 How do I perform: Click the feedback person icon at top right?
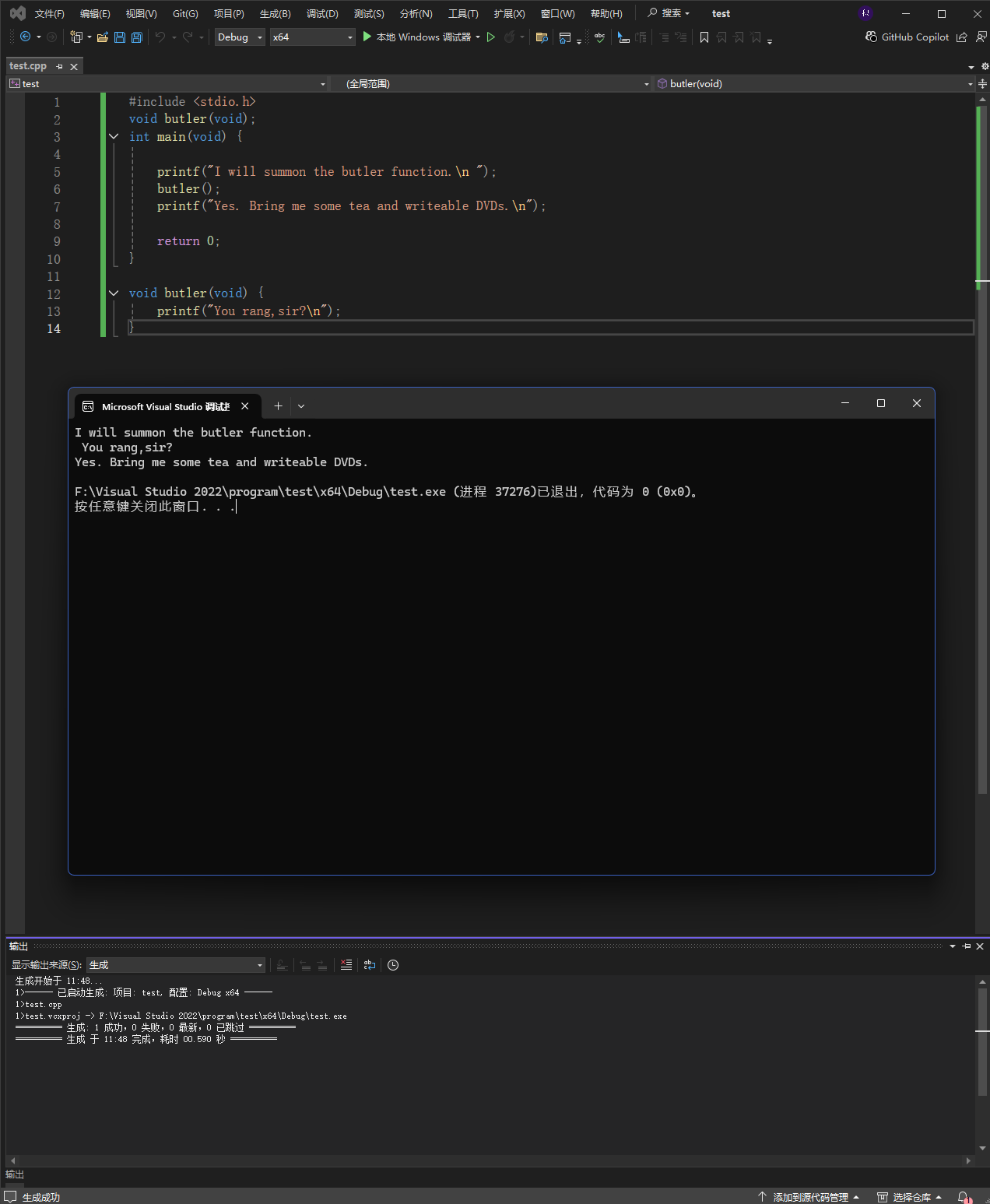point(981,37)
